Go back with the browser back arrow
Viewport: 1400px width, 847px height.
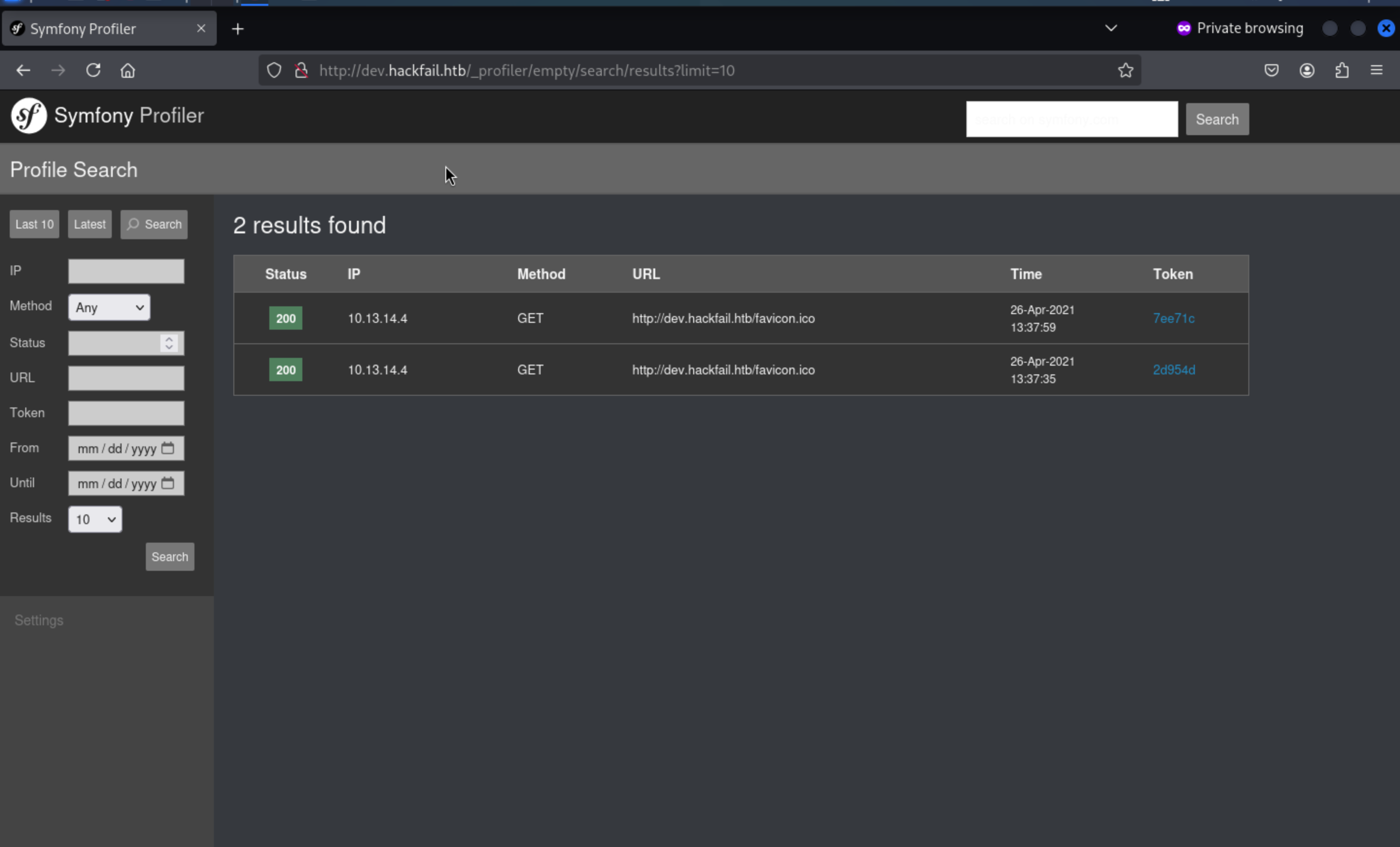coord(23,71)
